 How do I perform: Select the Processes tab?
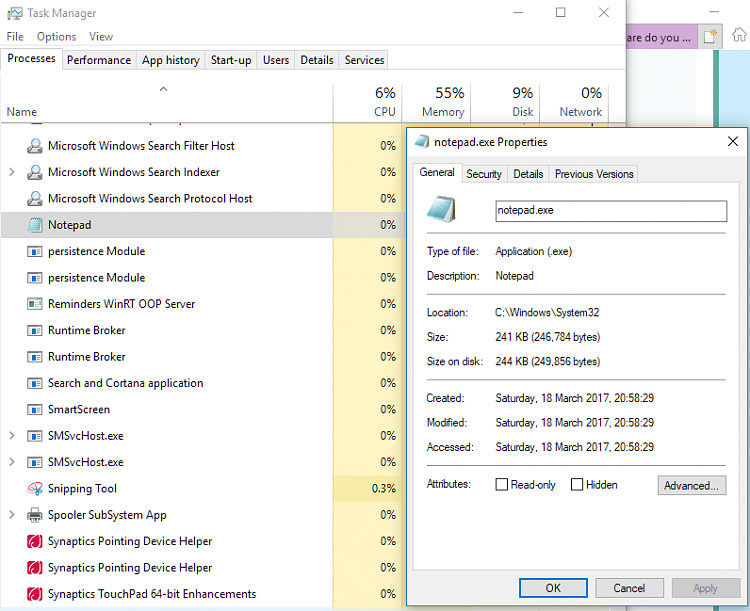point(32,58)
